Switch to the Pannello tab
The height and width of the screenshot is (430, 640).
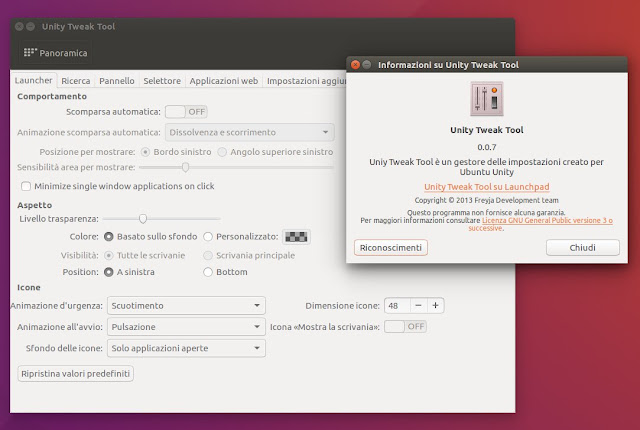pos(117,81)
